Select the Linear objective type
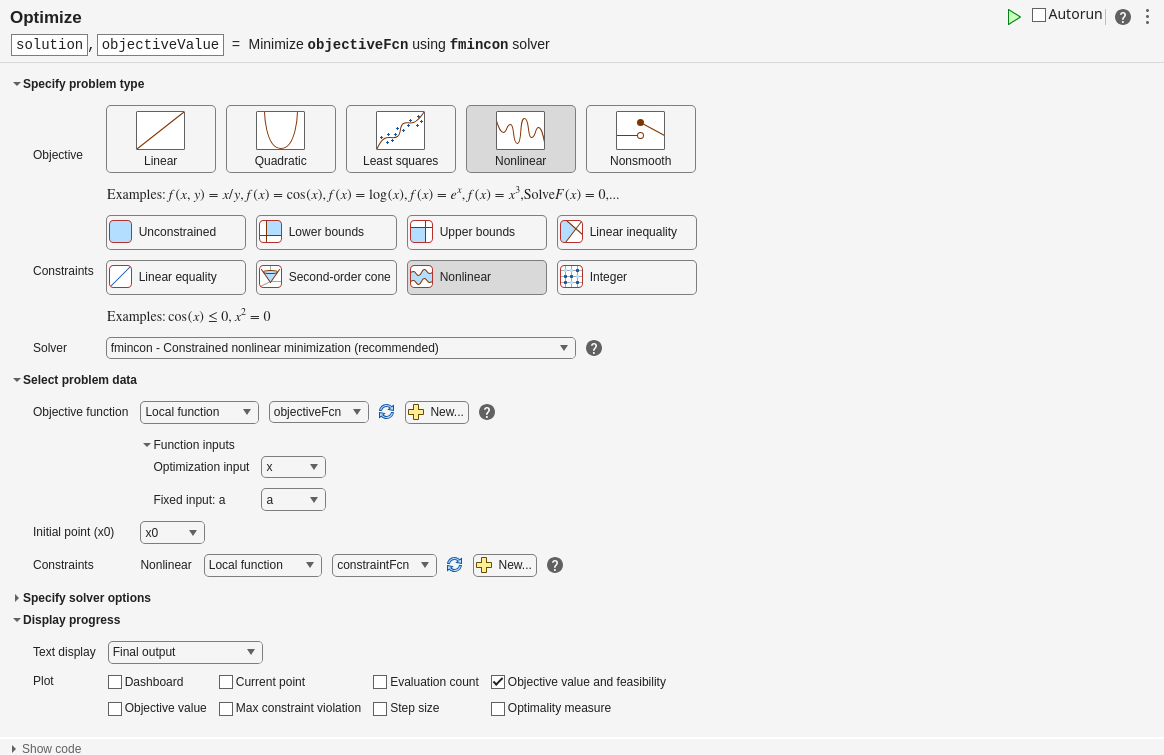 [x=160, y=138]
